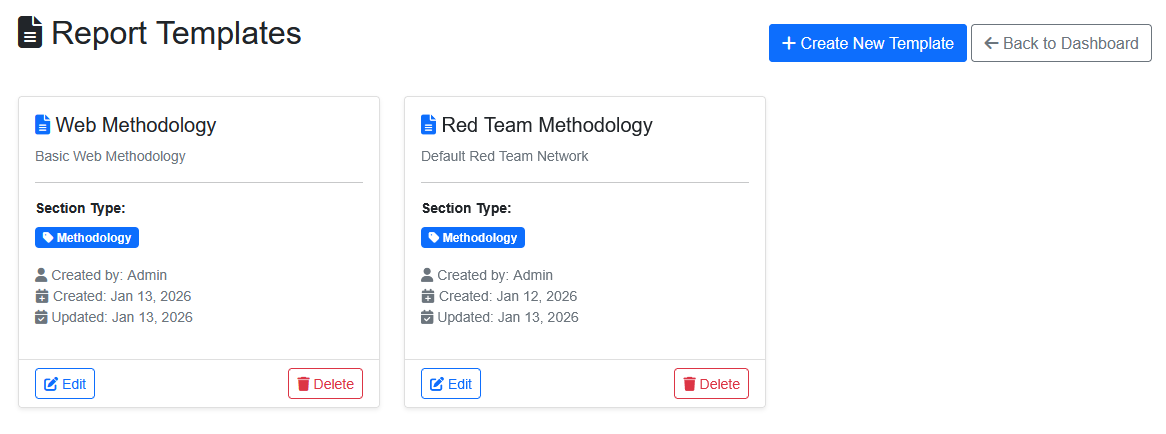Viewport: 1166px width, 434px height.
Task: Click the file icon beside Red Team Methodology
Action: (428, 125)
